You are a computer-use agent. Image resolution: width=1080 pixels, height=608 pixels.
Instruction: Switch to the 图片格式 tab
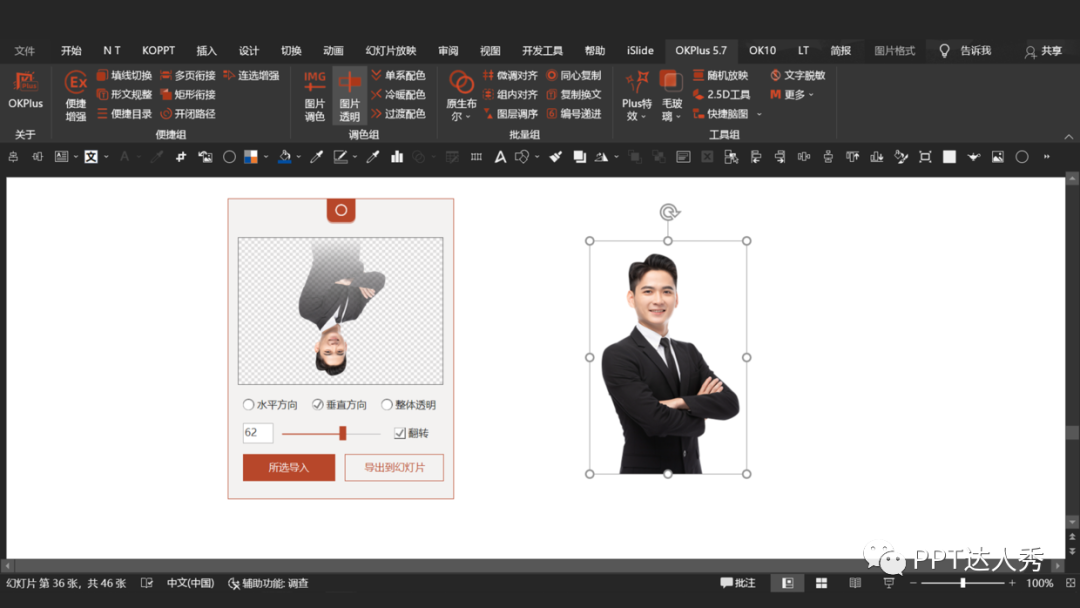tap(894, 51)
